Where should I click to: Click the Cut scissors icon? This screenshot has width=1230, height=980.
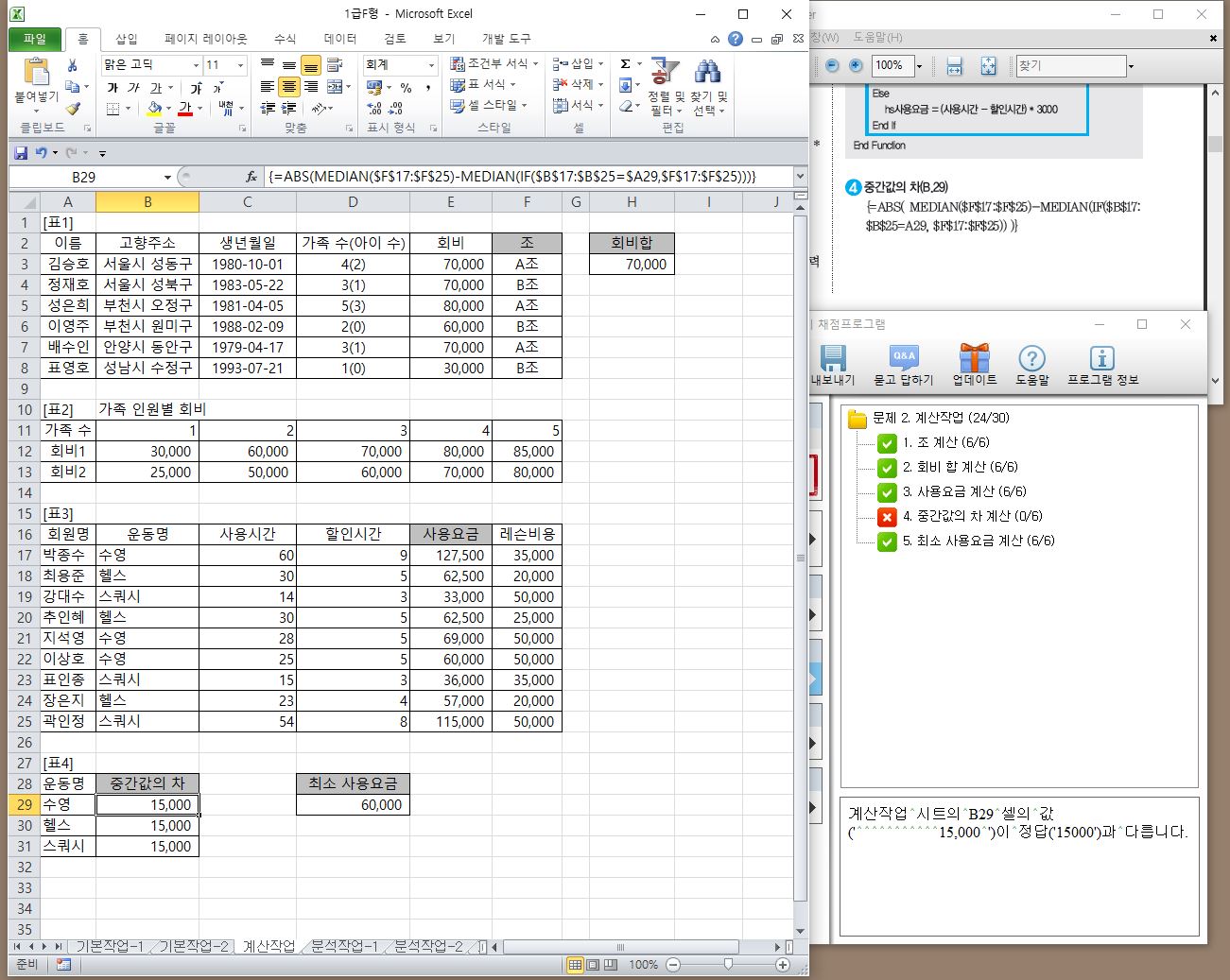click(73, 65)
